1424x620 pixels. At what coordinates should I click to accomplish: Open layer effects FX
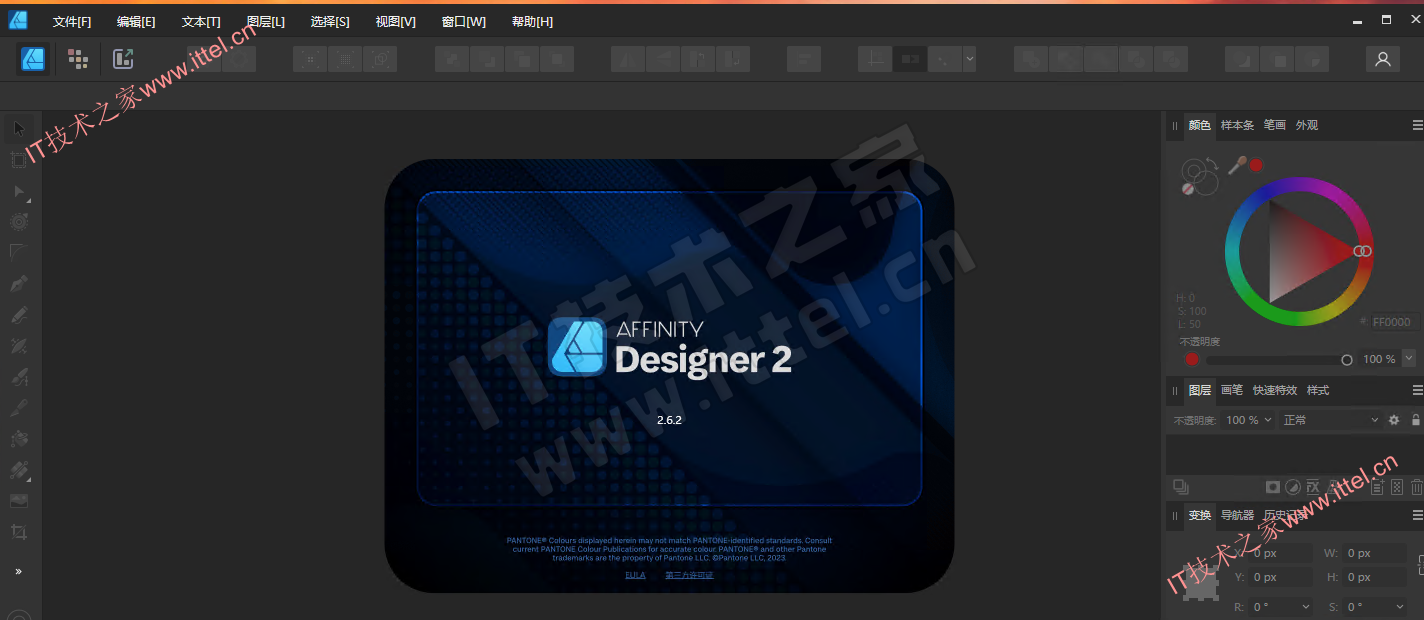pyautogui.click(x=1314, y=487)
